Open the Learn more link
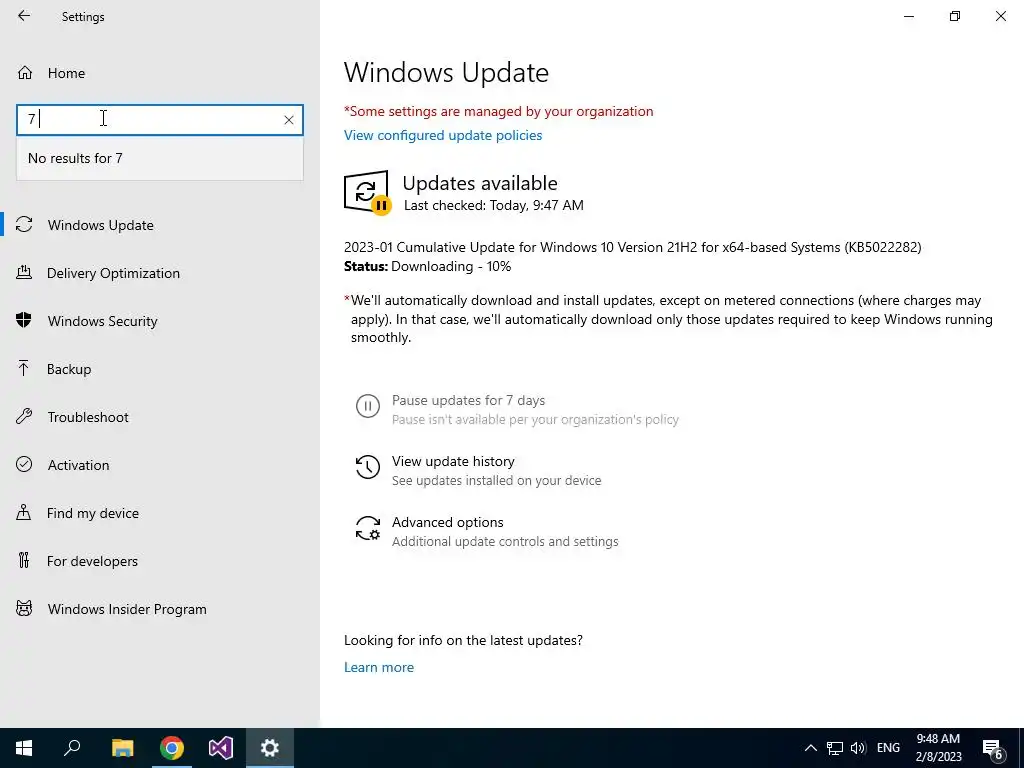This screenshot has width=1024, height=768. pos(379,667)
